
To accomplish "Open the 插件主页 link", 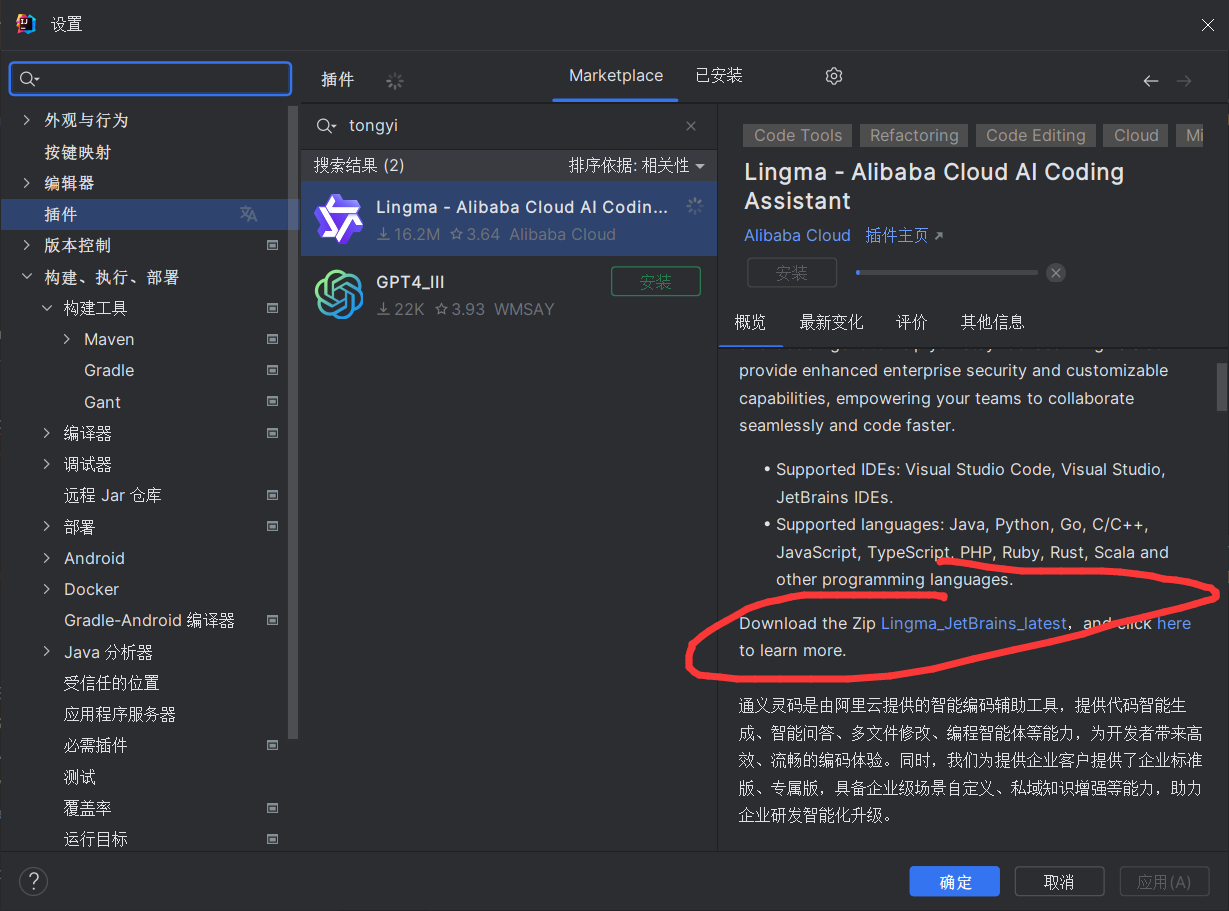I will tap(904, 235).
